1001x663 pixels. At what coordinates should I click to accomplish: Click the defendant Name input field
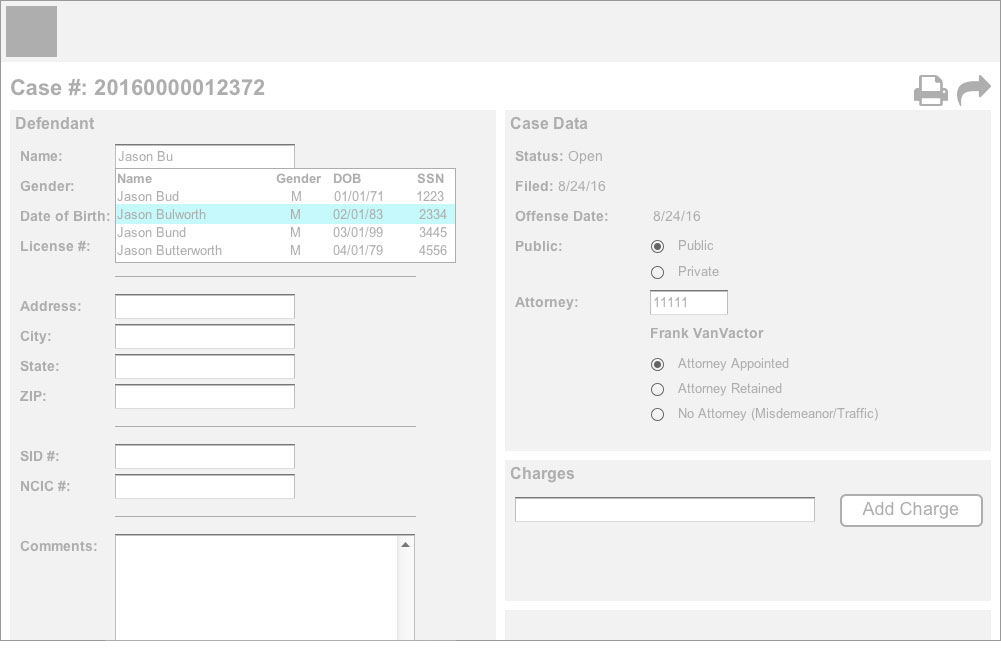click(x=205, y=157)
